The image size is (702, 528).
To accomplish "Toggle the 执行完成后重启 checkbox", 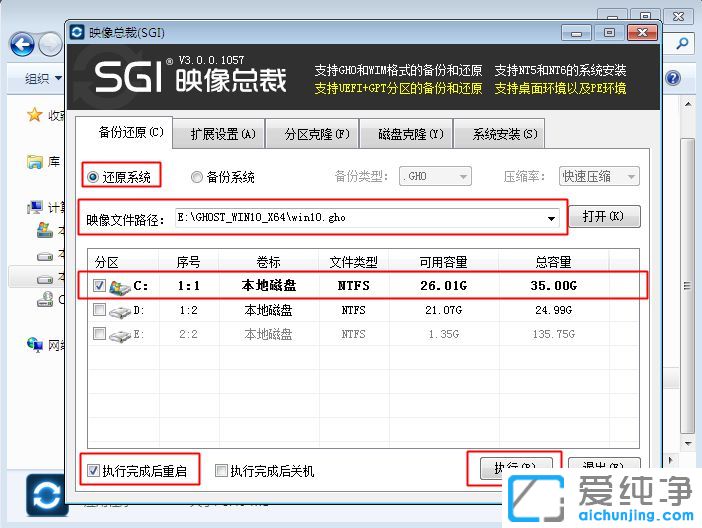I will pos(94,470).
